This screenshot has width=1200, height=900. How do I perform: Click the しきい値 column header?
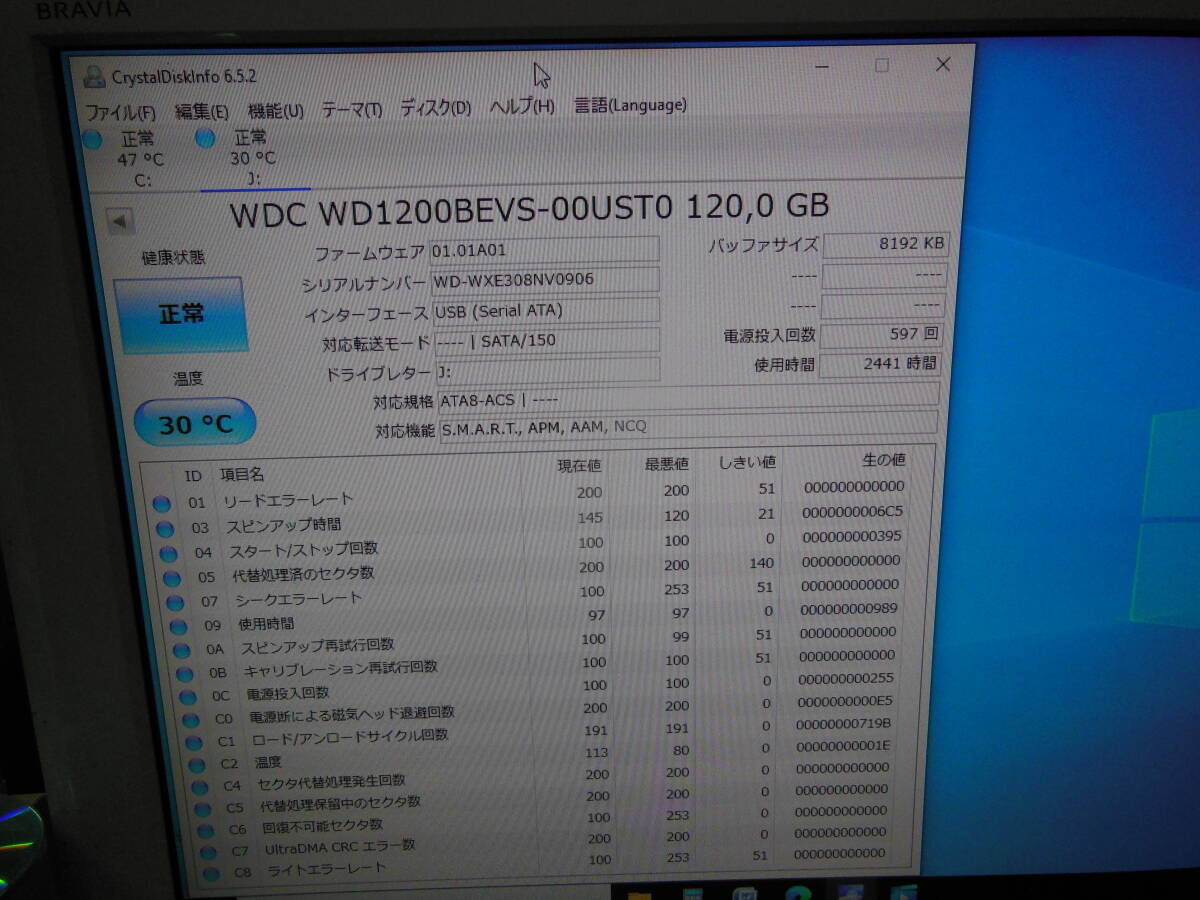click(747, 462)
